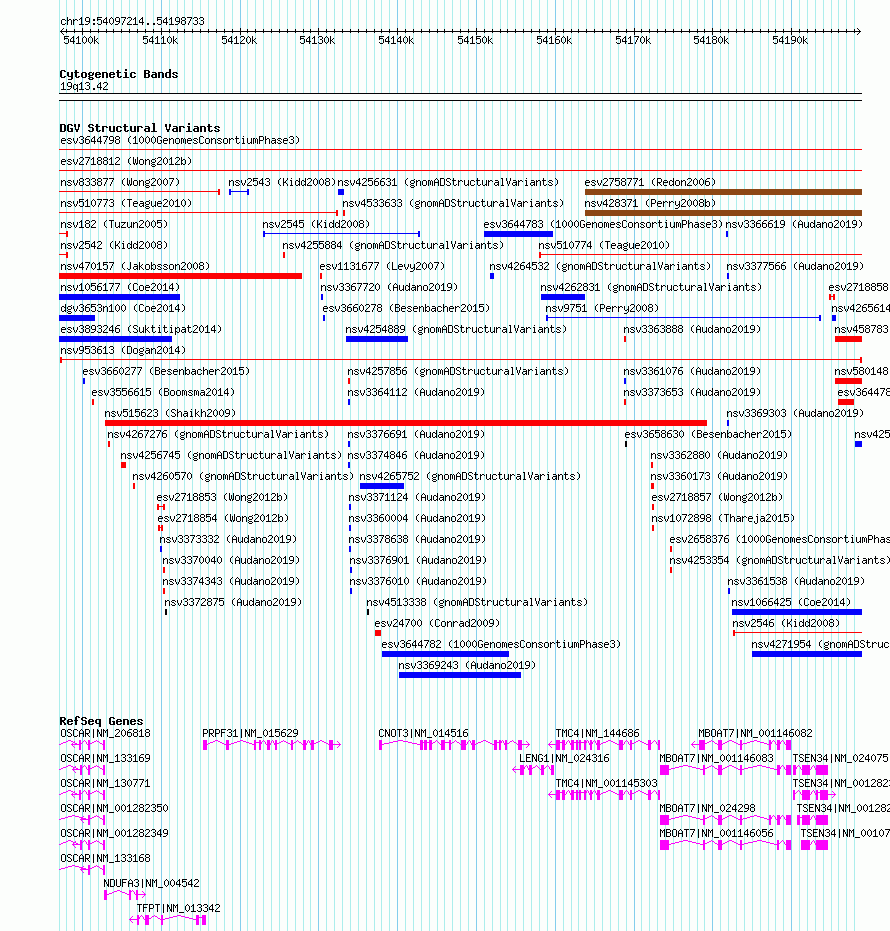Screen dimensions: 890x931
Task: Select nsv4513338 gnomAD variant label
Action: tap(477, 603)
